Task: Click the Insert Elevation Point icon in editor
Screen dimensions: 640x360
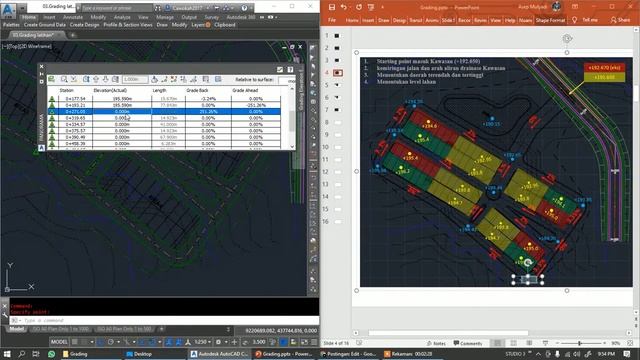Action: click(164, 79)
